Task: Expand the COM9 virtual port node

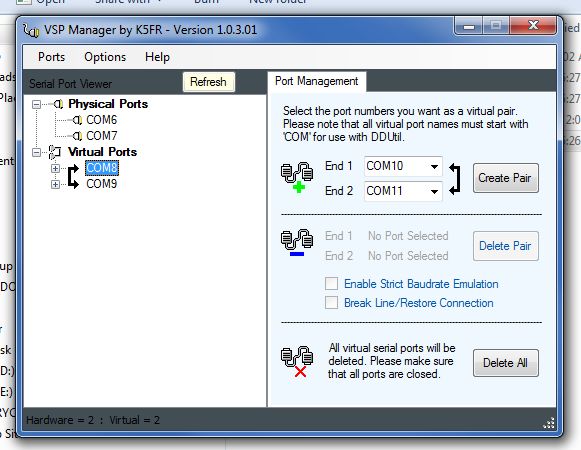Action: coord(56,184)
